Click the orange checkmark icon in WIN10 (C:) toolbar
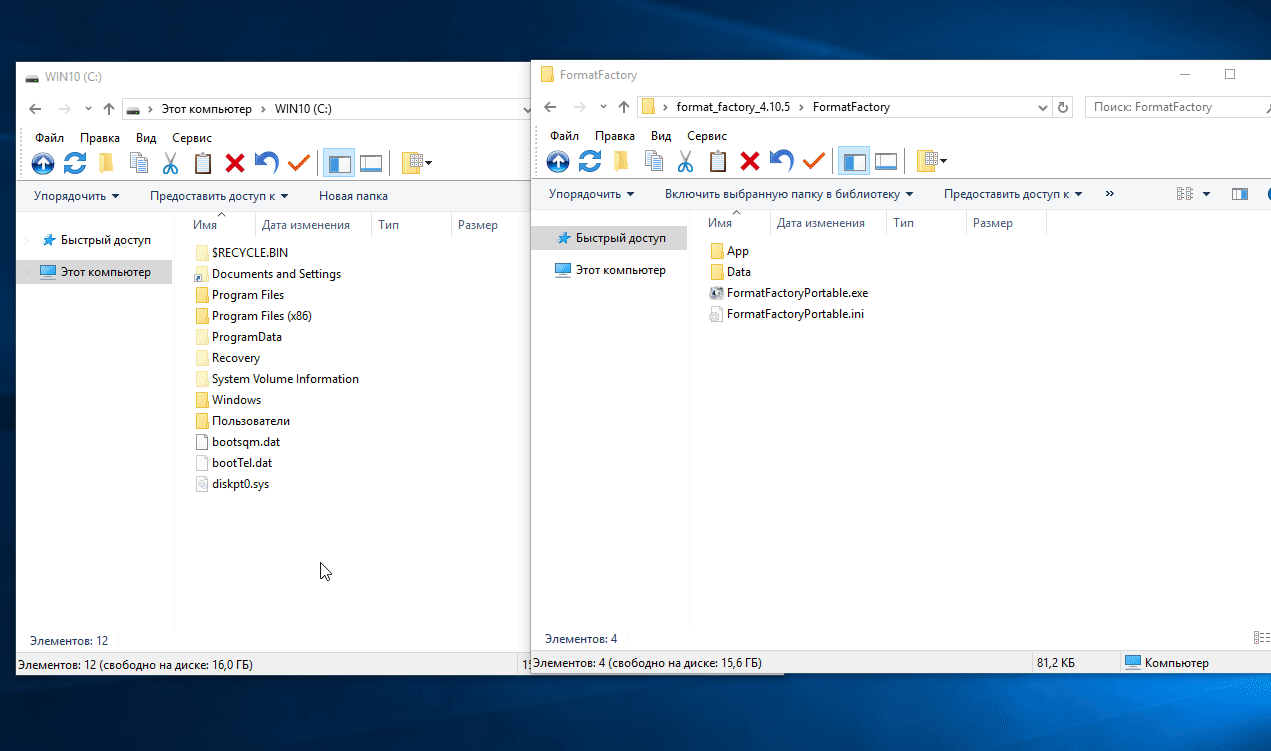 [298, 163]
